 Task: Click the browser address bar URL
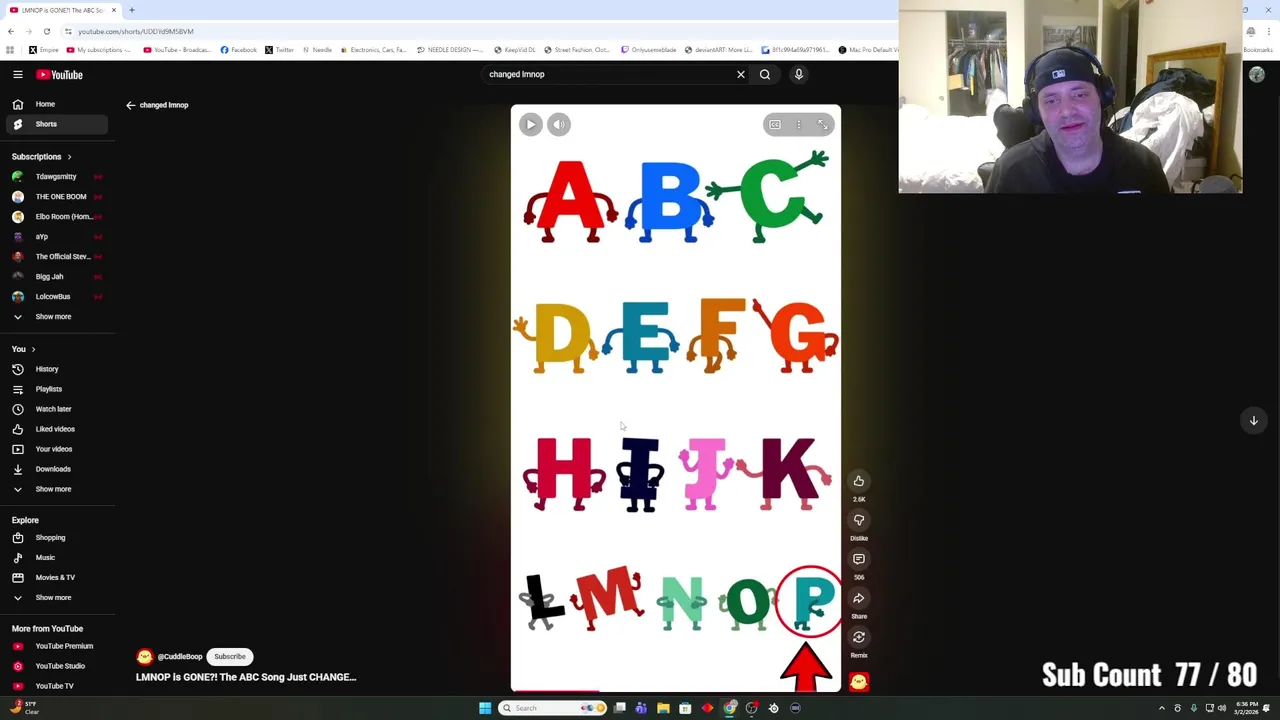(x=136, y=31)
